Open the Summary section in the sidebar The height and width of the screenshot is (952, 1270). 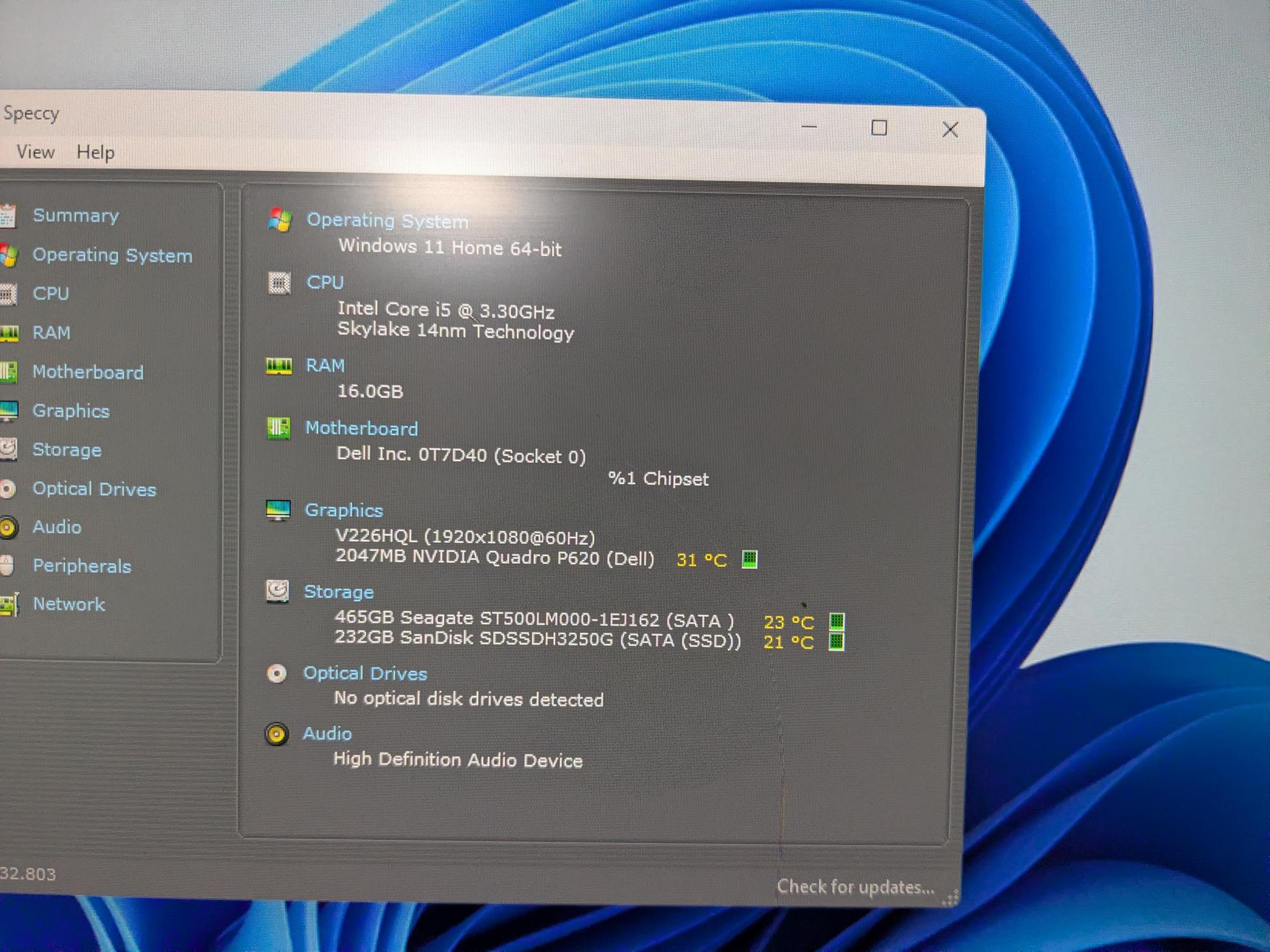click(x=76, y=216)
